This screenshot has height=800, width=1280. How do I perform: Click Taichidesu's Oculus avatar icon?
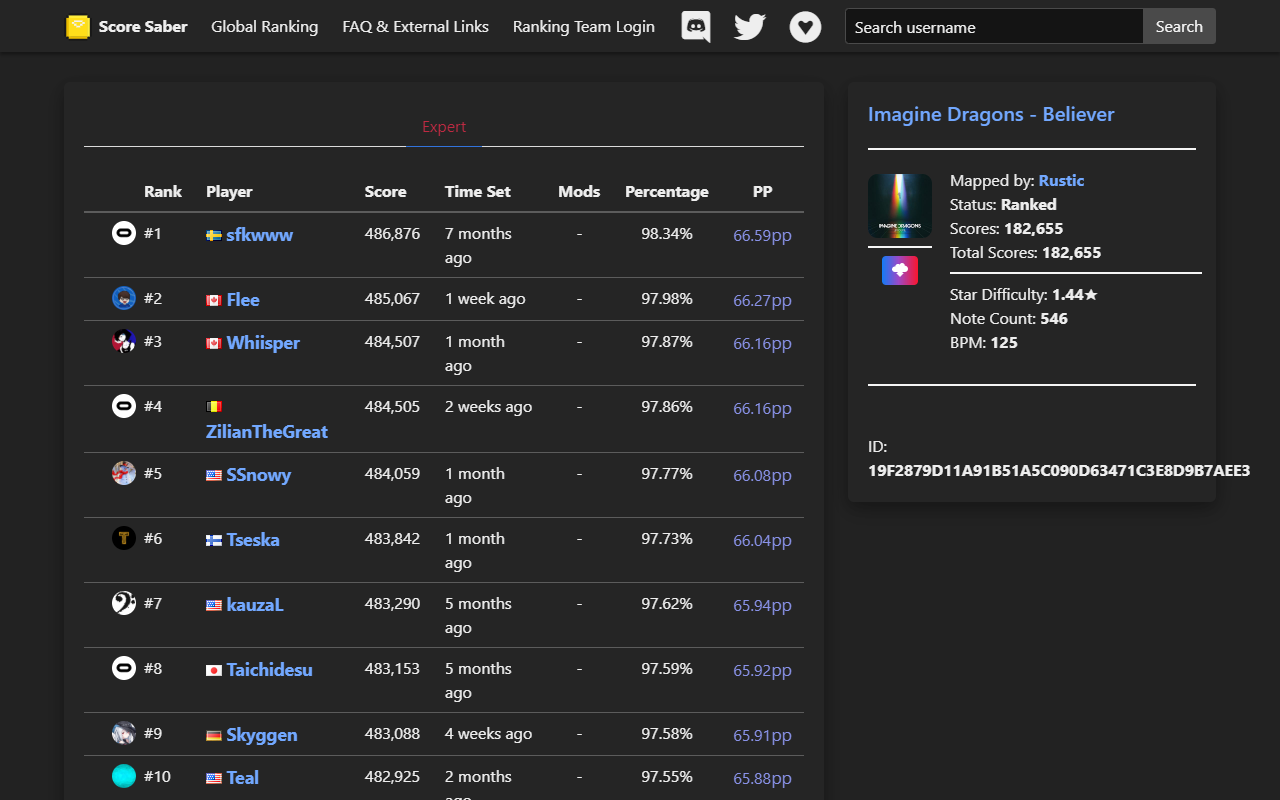point(124,668)
